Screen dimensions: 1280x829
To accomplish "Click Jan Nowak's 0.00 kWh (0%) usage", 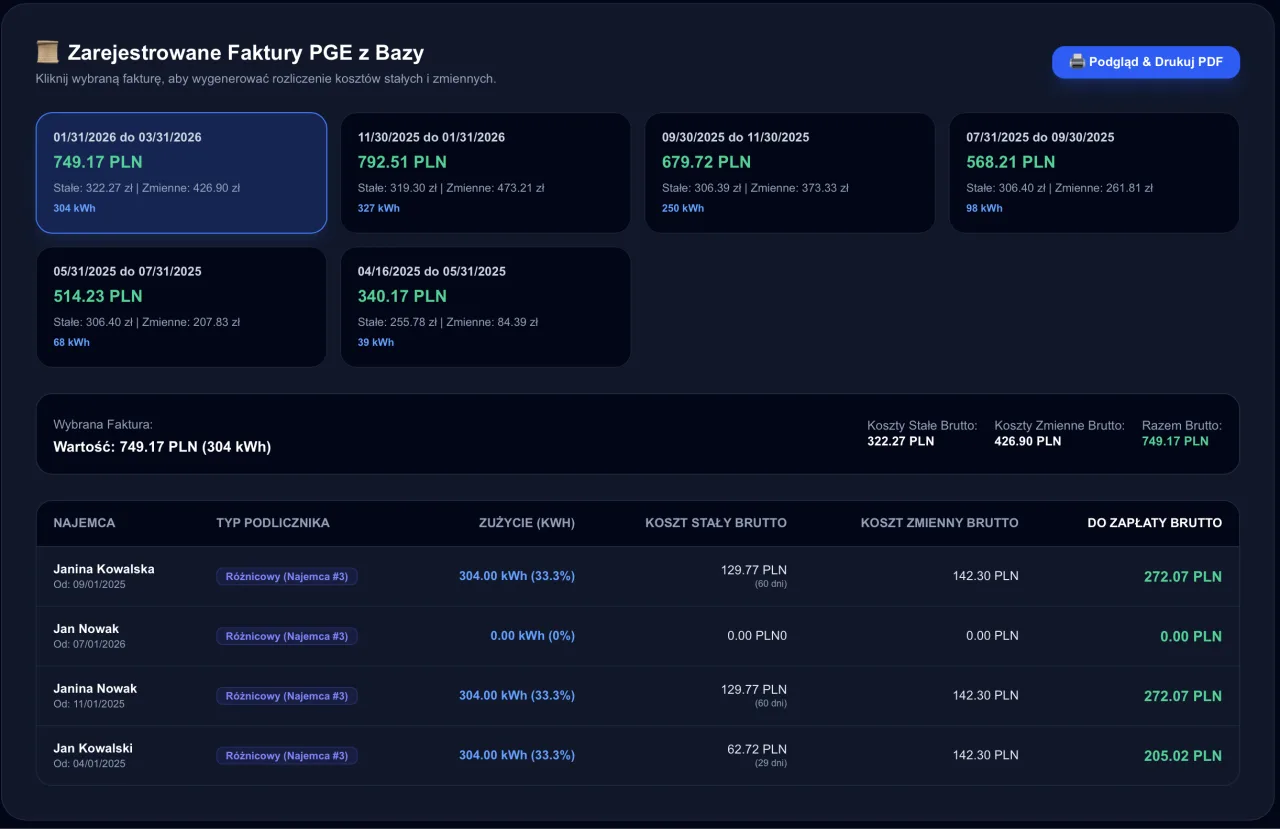I will point(533,636).
